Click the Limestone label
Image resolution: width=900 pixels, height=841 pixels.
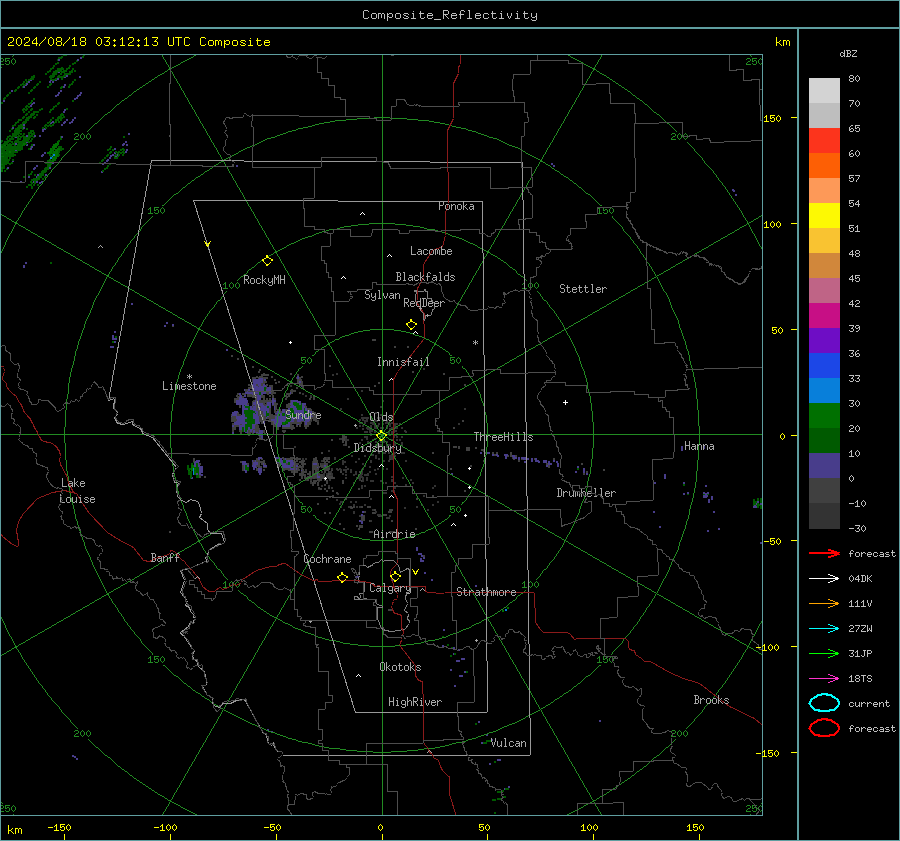click(x=189, y=386)
